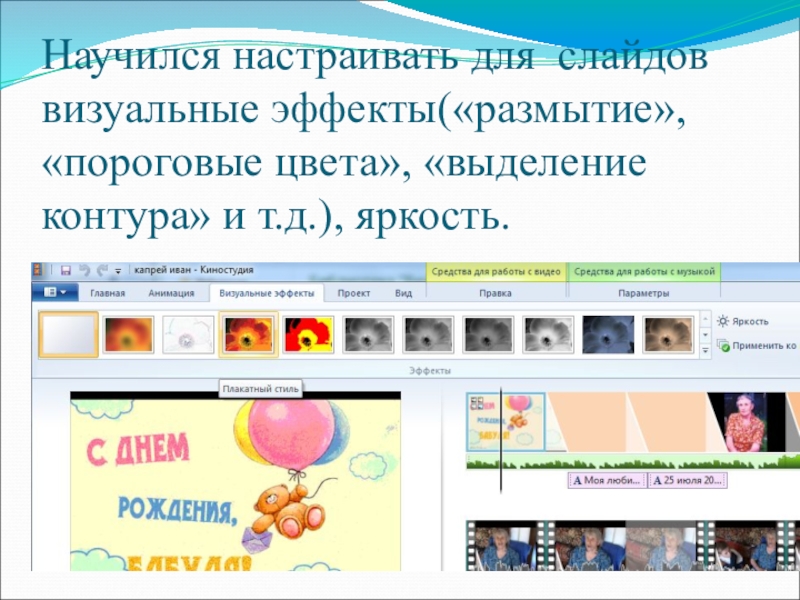Click the Эффекты group label

[430, 370]
